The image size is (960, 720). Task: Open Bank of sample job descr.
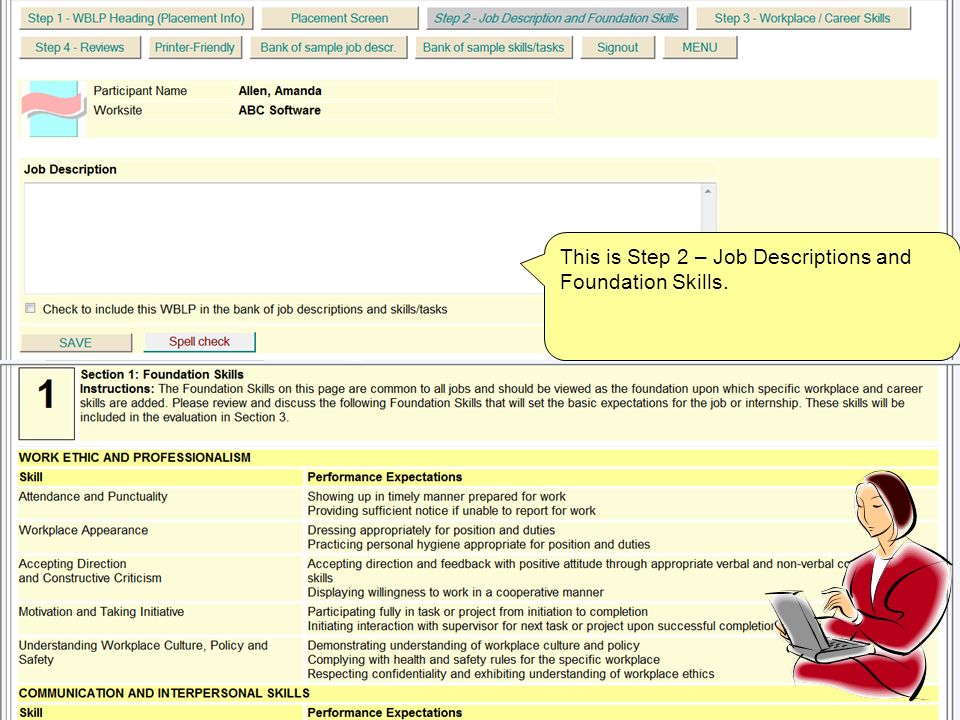[x=328, y=48]
